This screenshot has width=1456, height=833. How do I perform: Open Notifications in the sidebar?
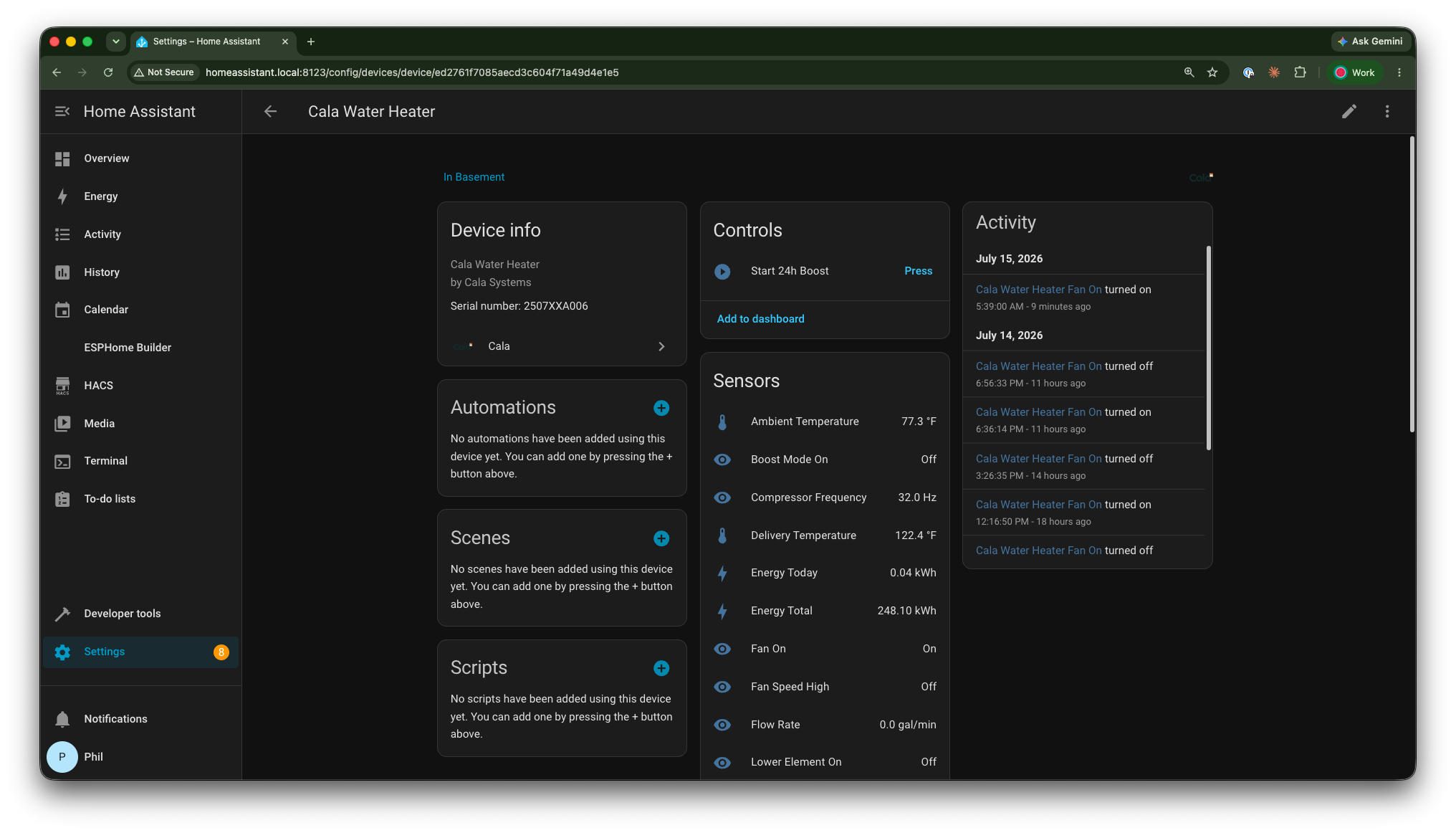(x=140, y=719)
